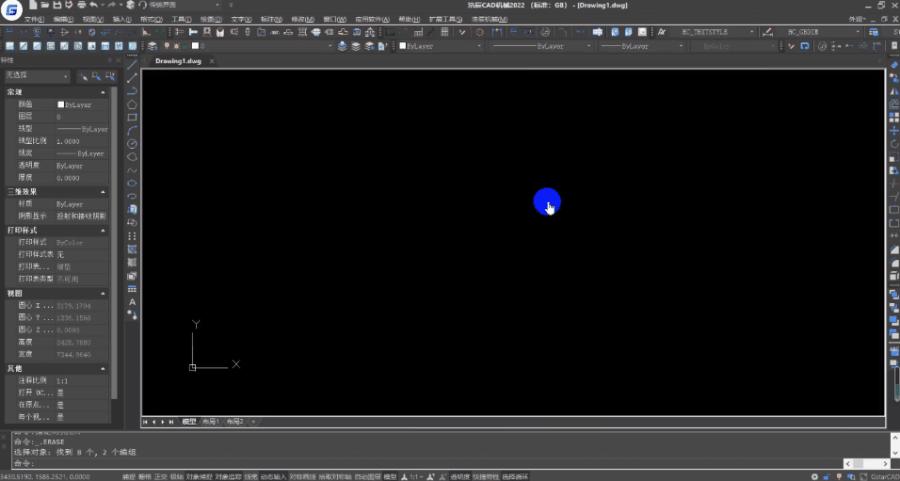Screen dimensions: 900x481
Task: Collapse the 三维效果 properties section
Action: click(x=103, y=192)
